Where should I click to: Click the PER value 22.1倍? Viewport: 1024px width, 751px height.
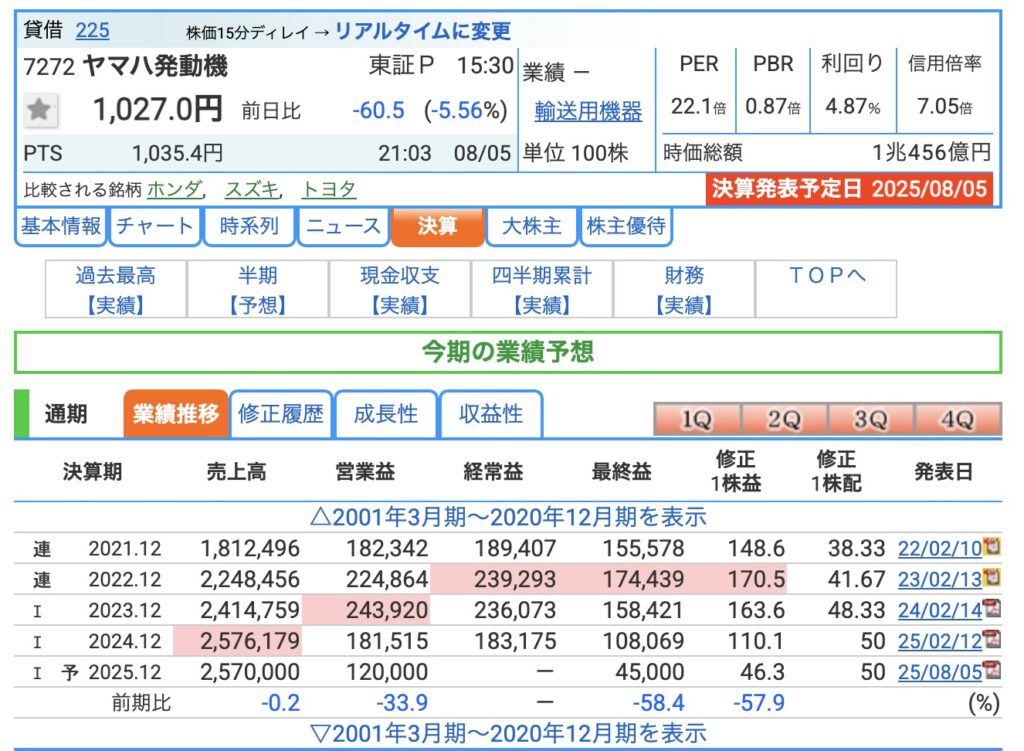(x=698, y=106)
